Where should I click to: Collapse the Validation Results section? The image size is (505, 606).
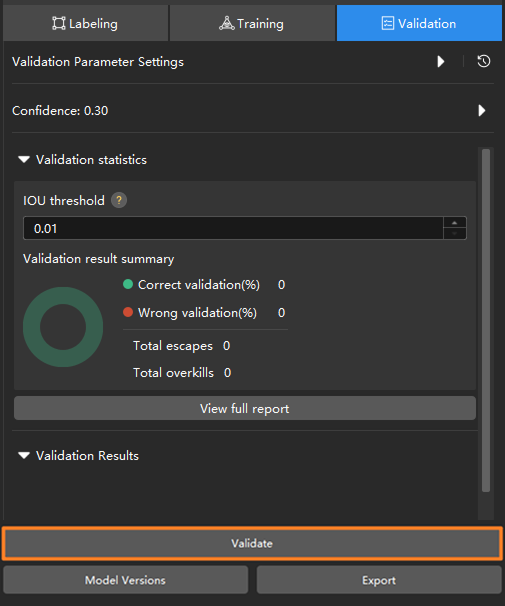24,456
